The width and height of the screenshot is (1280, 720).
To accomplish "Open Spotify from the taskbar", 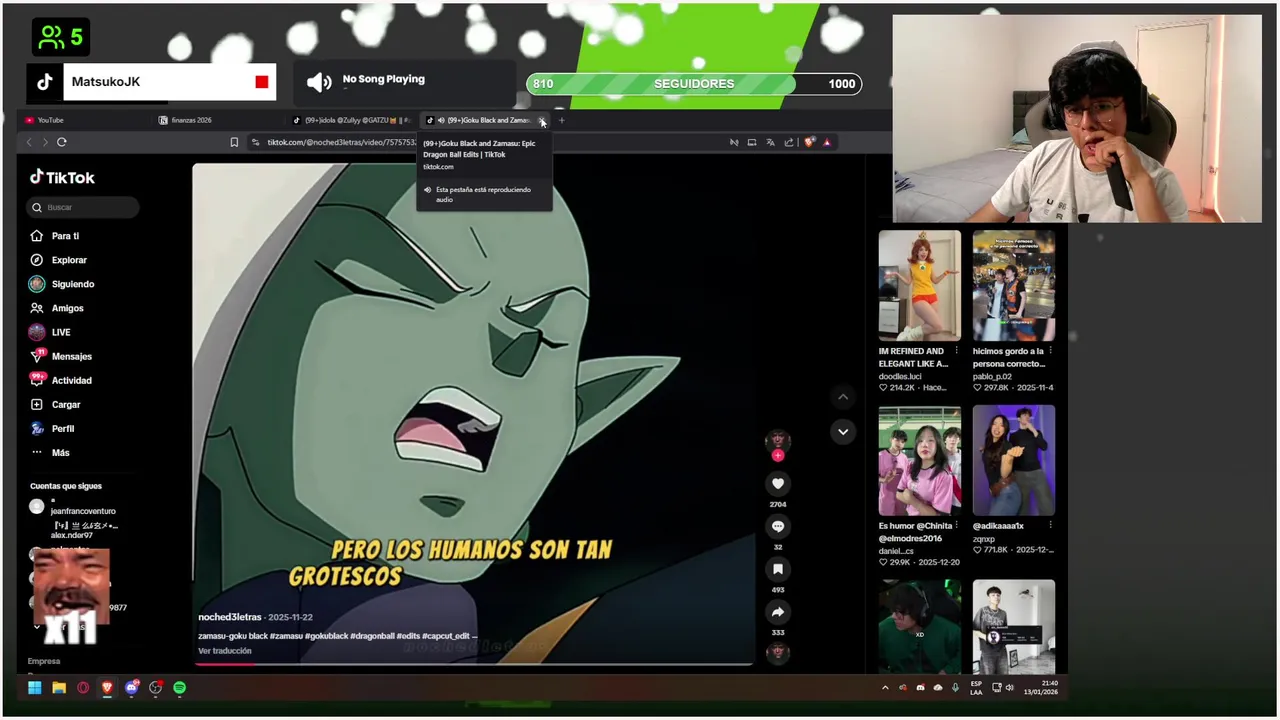I will point(180,688).
